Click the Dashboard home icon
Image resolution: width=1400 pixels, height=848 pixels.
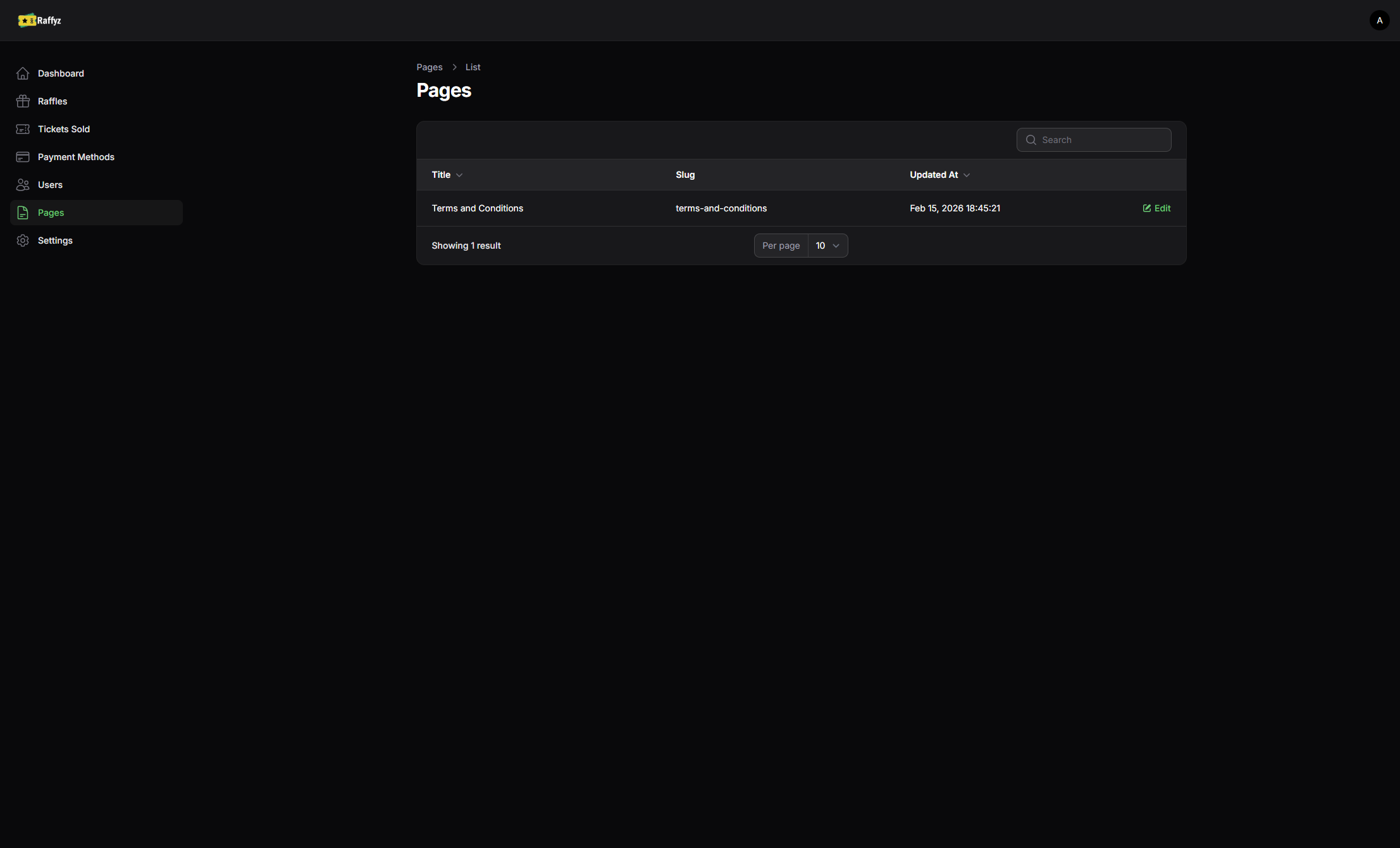[x=23, y=73]
